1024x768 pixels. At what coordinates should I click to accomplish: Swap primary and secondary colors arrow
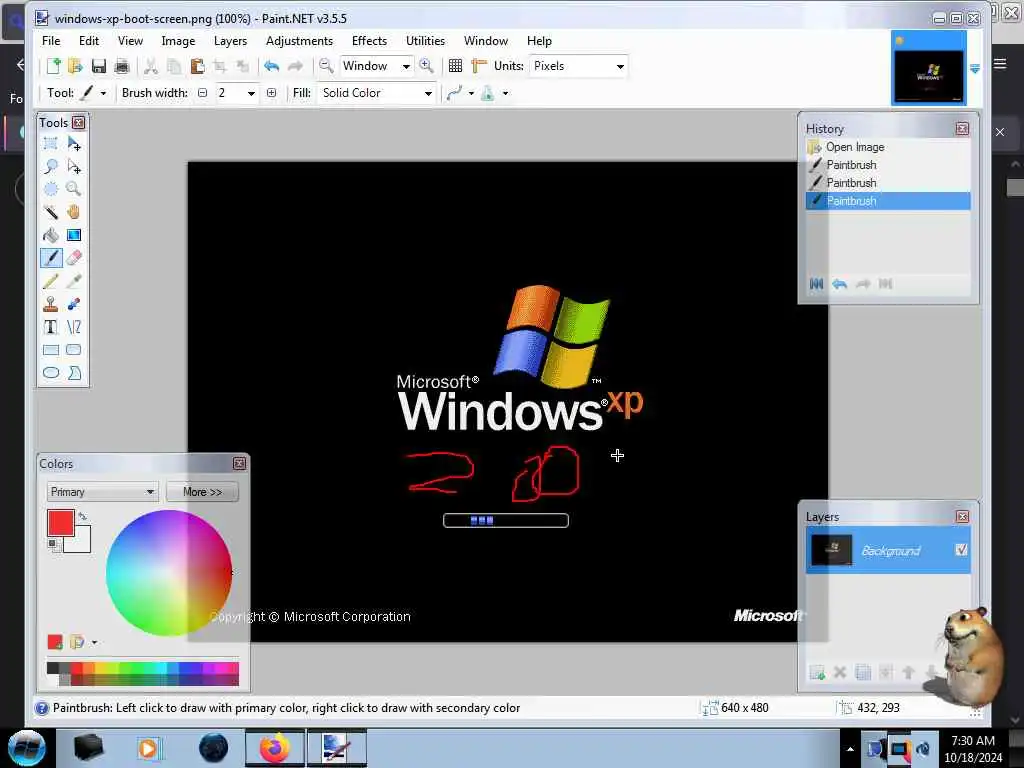click(82, 516)
